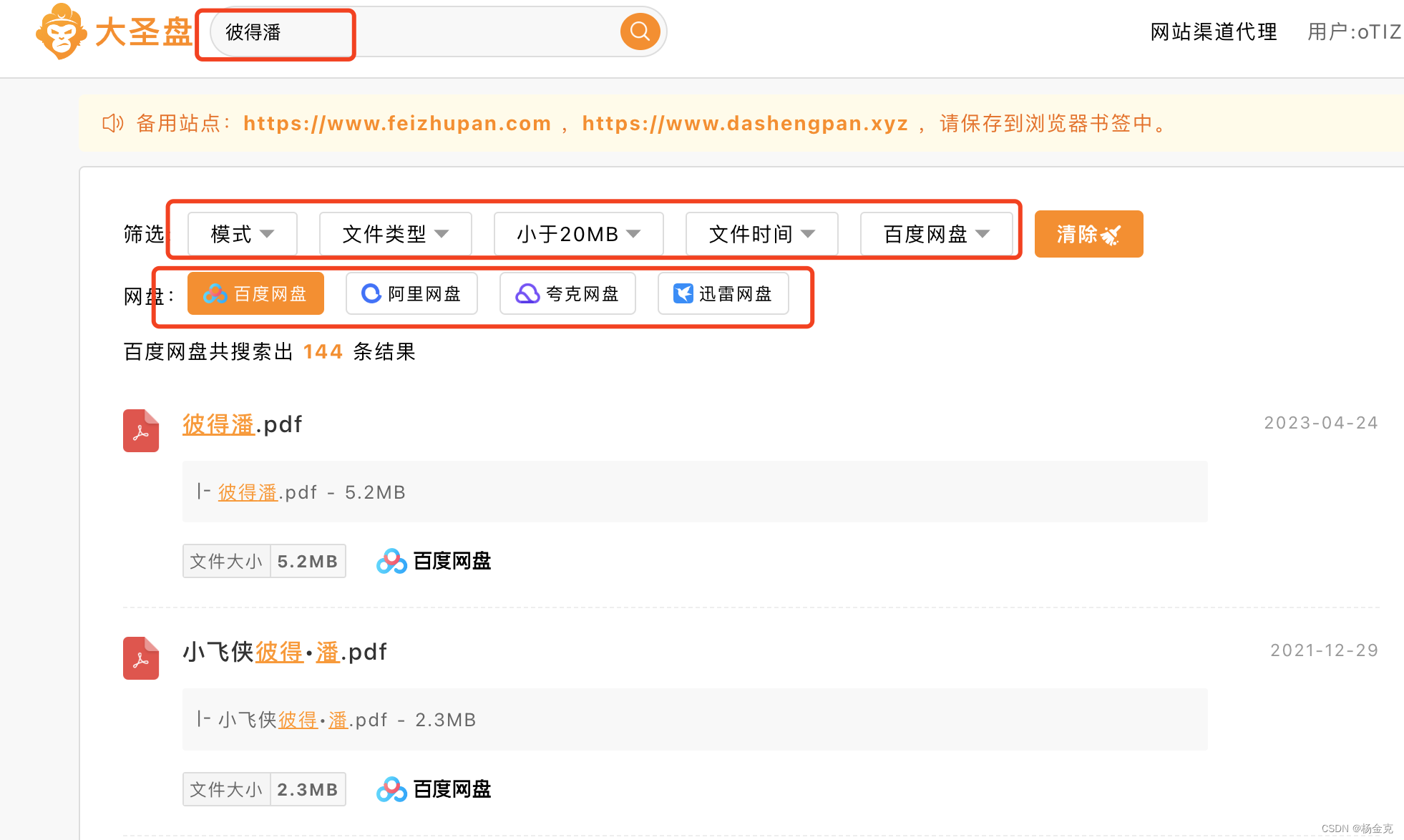1404x840 pixels.
Task: Click the Dashengpan monkey logo
Action: [62, 31]
